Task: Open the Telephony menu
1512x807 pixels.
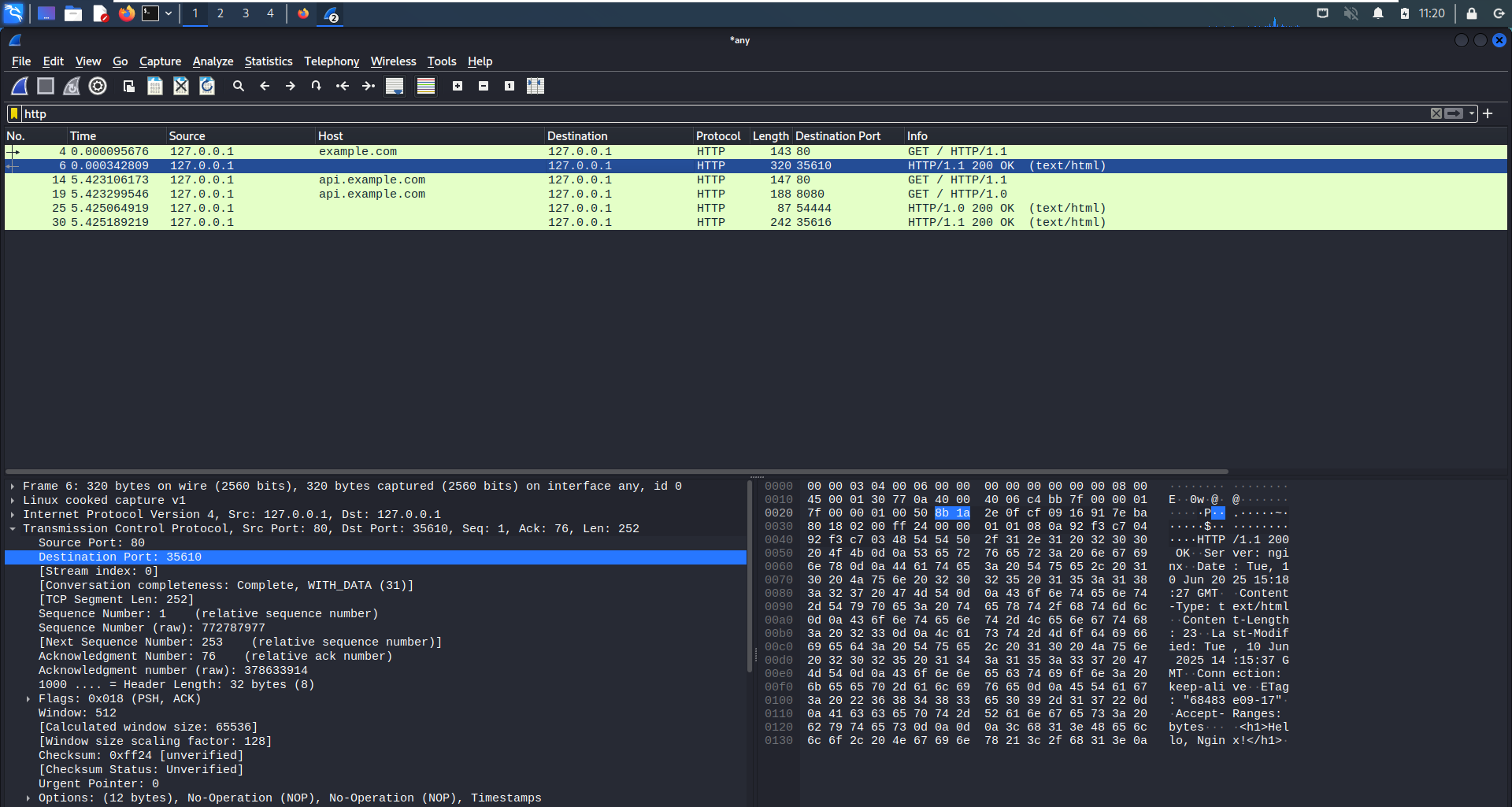Action: (x=332, y=61)
